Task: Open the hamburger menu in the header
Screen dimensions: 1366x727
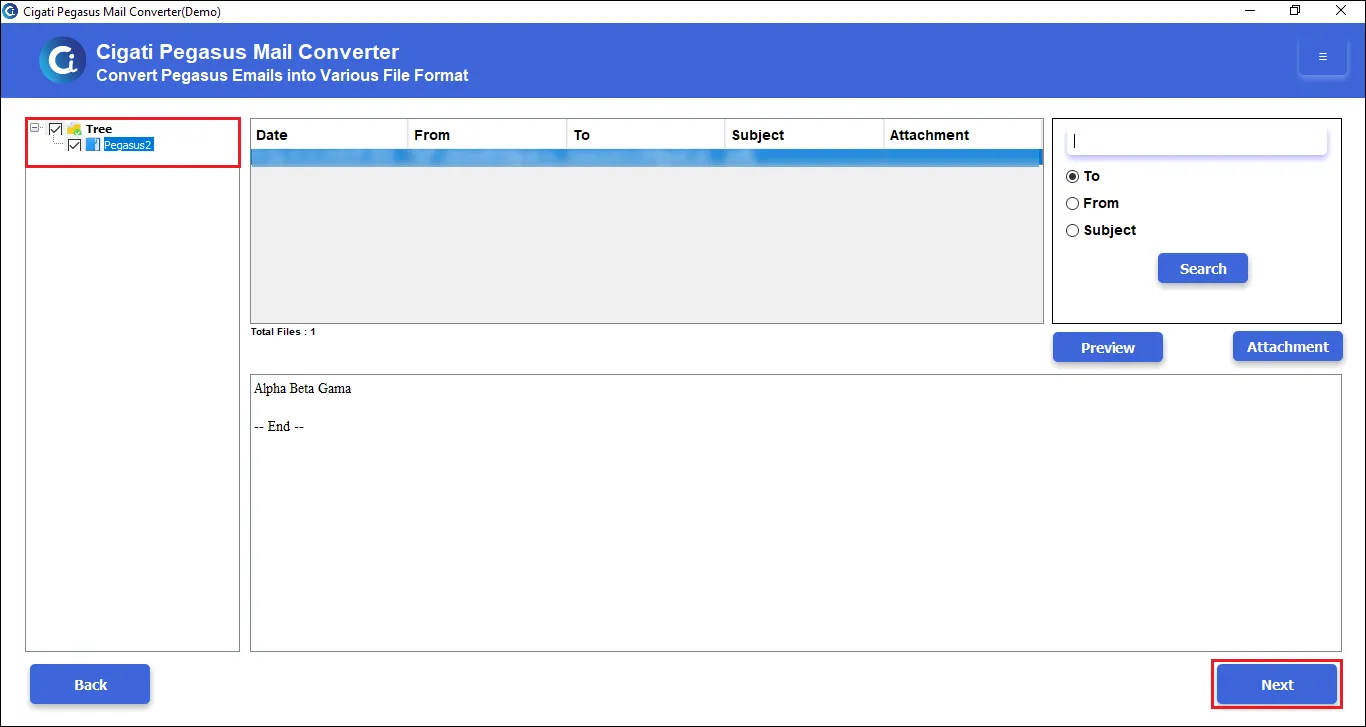Action: click(1322, 56)
